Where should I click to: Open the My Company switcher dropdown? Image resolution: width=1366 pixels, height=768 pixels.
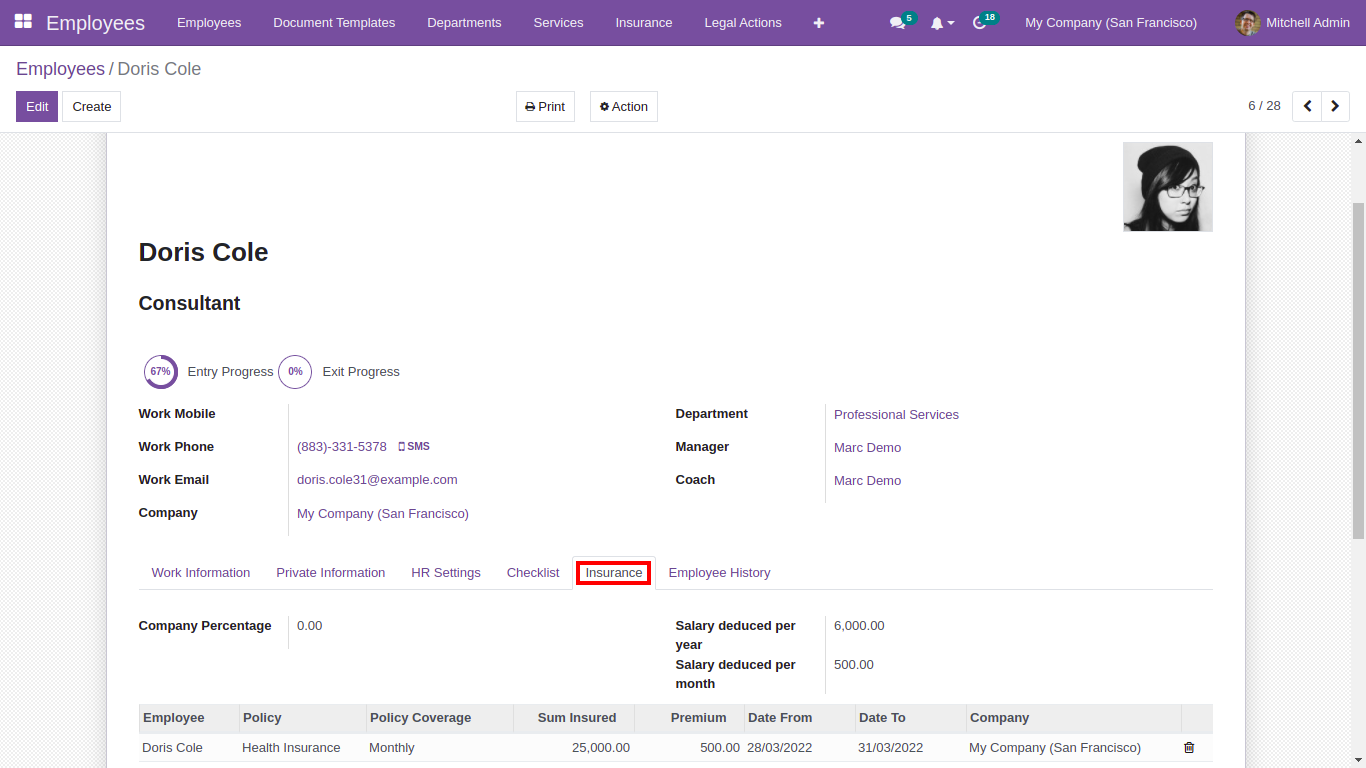point(1110,22)
